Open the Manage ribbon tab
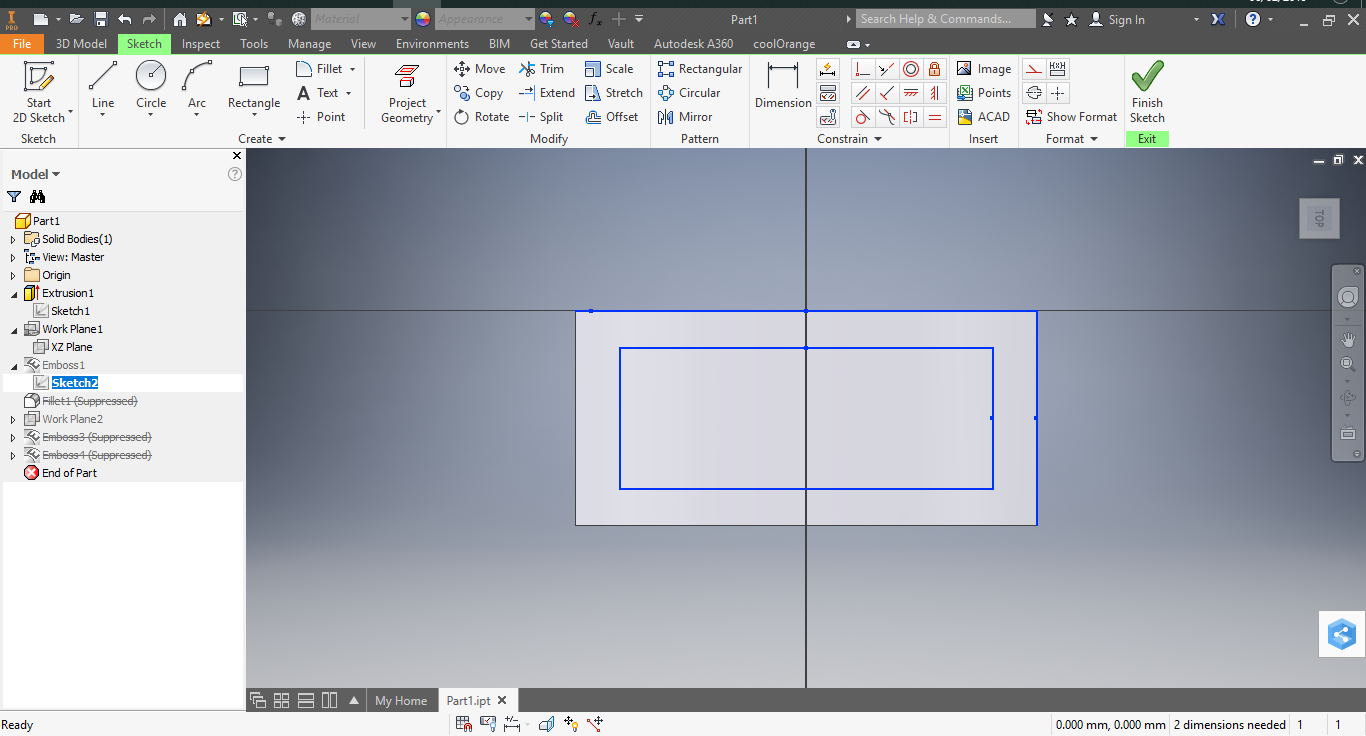 309,44
